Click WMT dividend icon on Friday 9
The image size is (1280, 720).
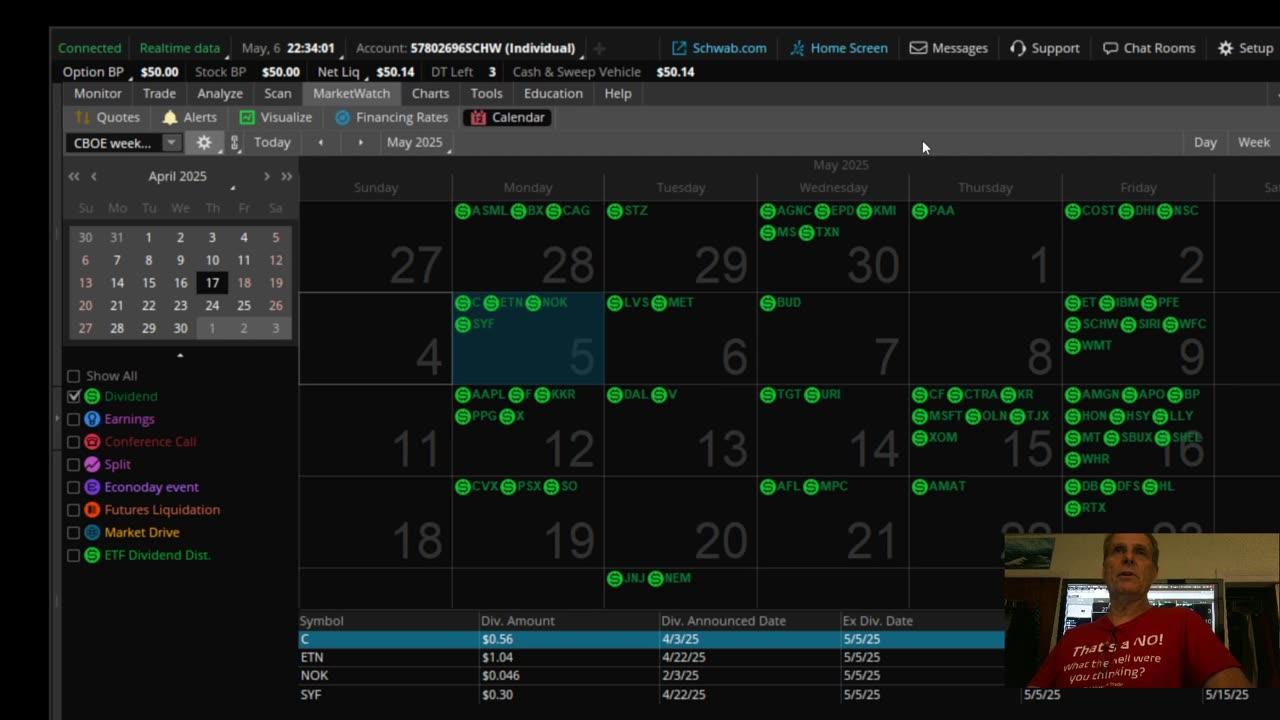point(1073,346)
